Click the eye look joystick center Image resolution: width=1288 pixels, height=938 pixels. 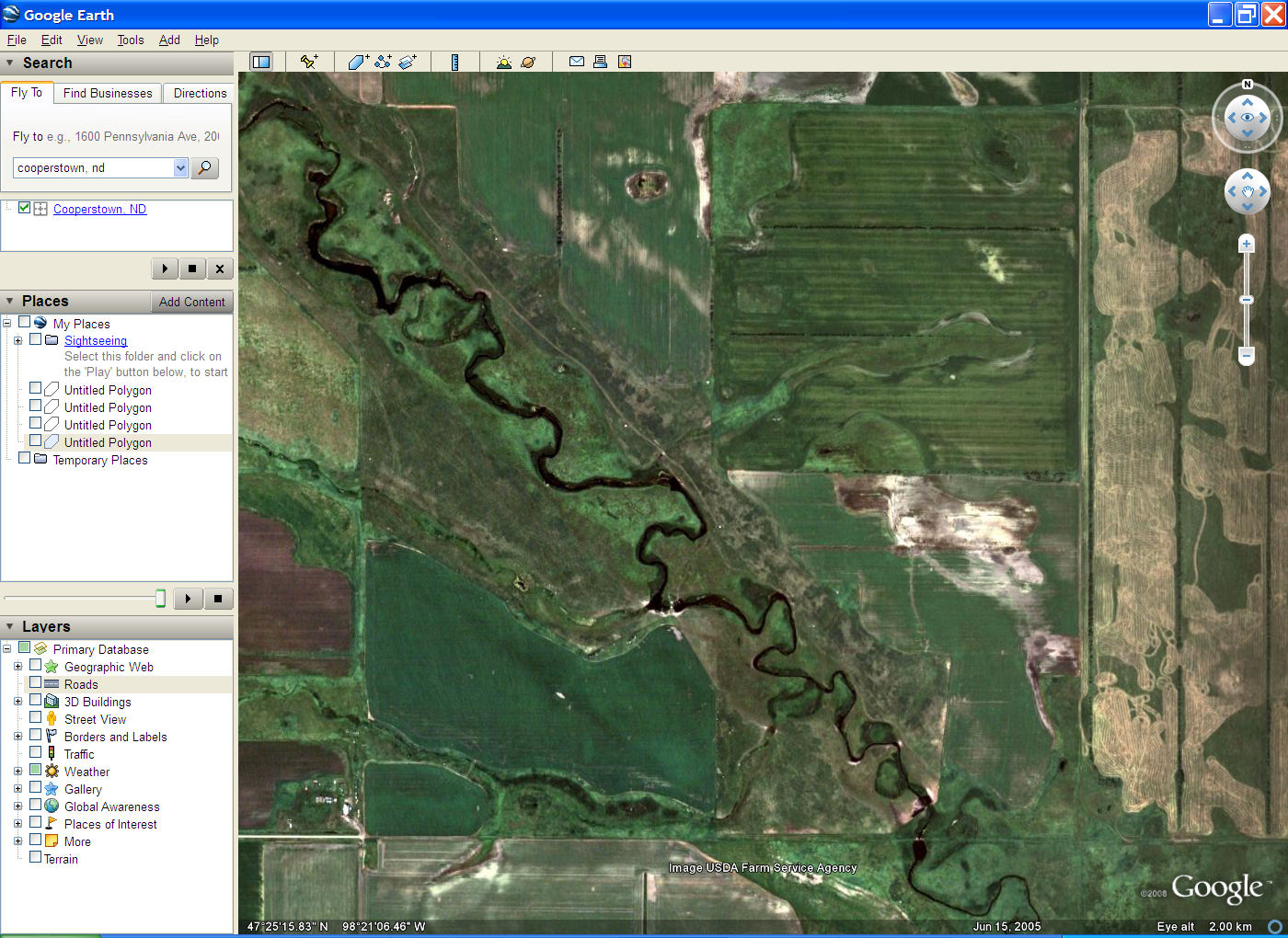(x=1248, y=118)
